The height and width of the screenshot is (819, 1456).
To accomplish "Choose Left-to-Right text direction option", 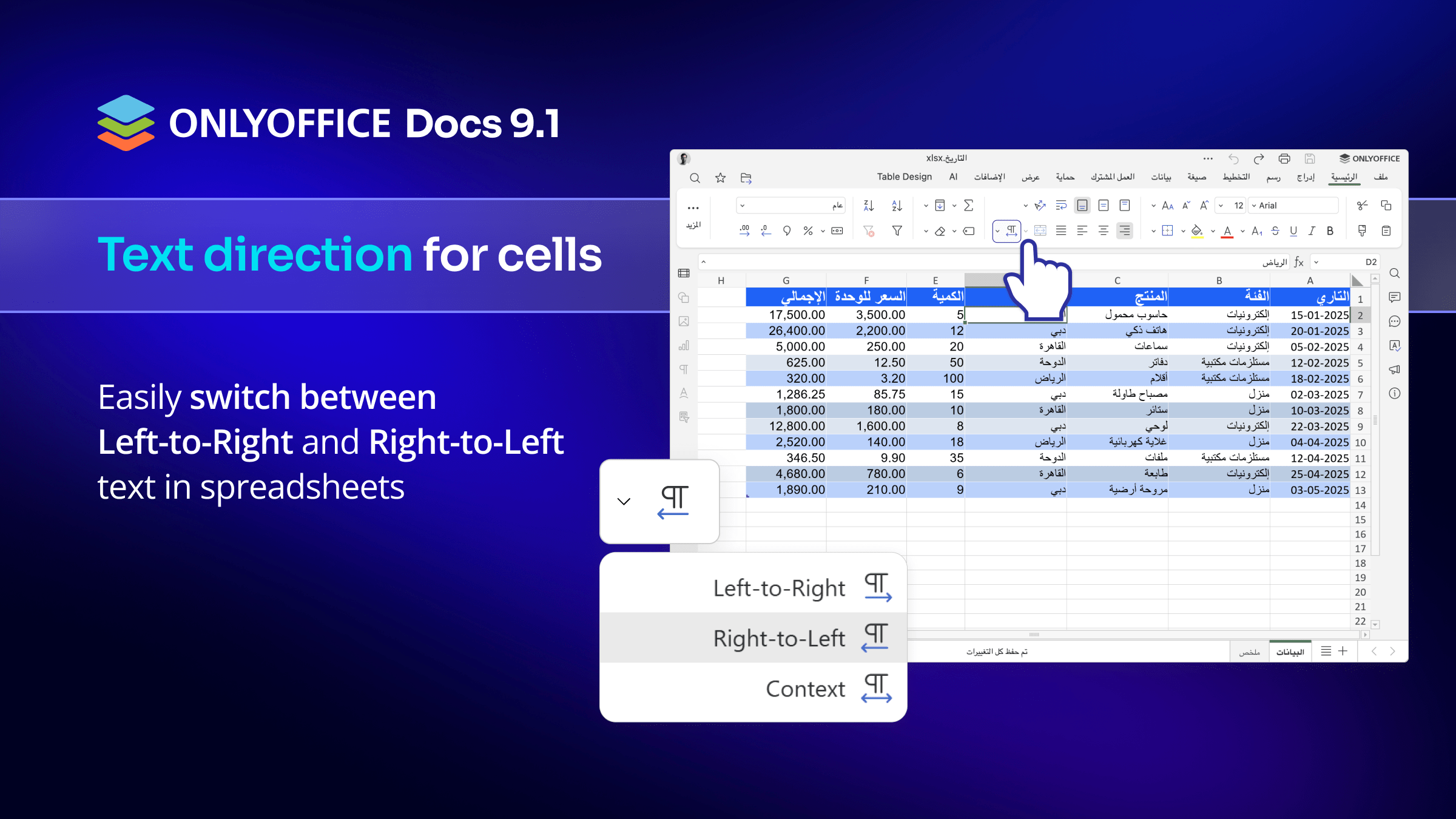I will [779, 588].
